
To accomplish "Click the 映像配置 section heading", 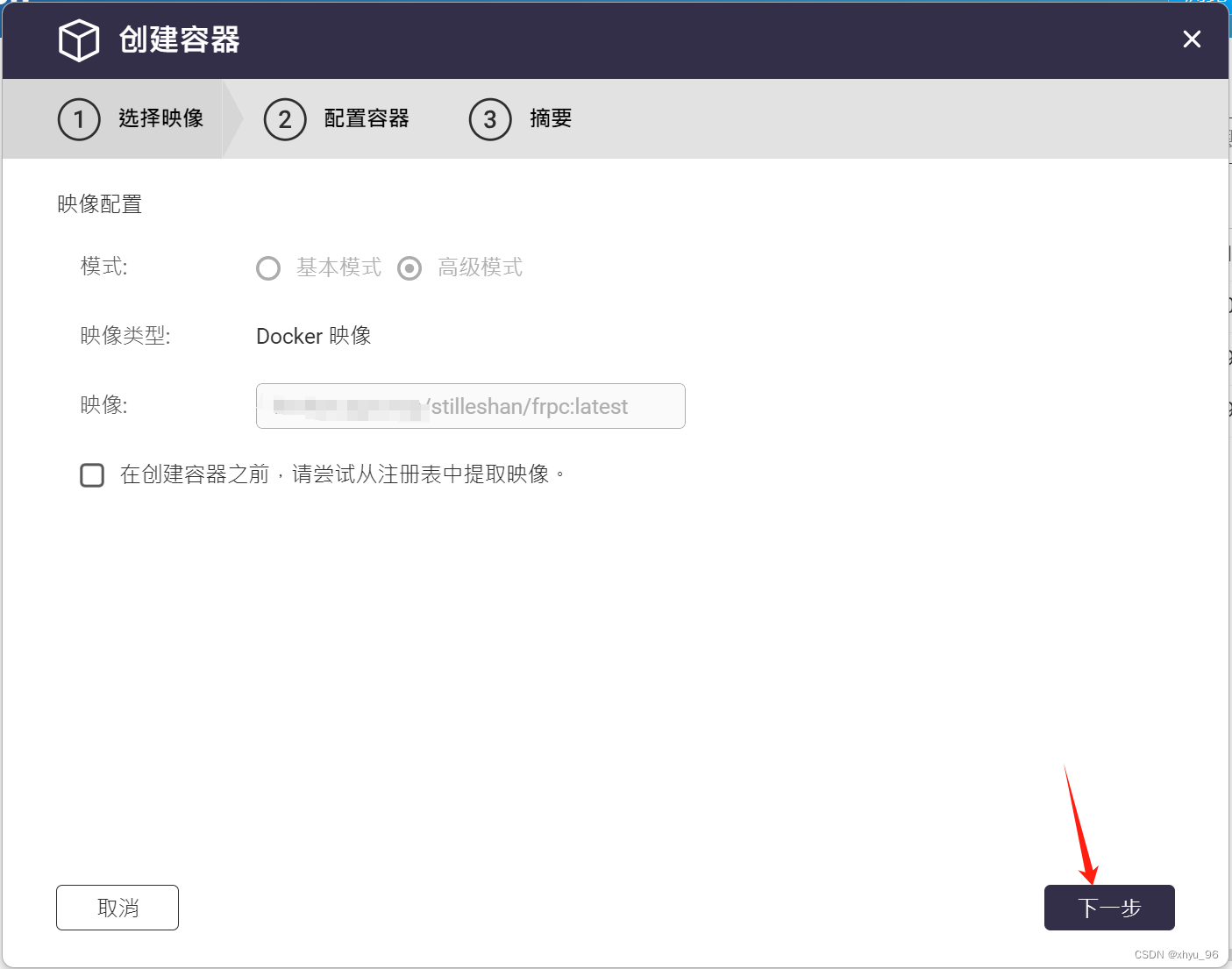I will pyautogui.click(x=99, y=204).
